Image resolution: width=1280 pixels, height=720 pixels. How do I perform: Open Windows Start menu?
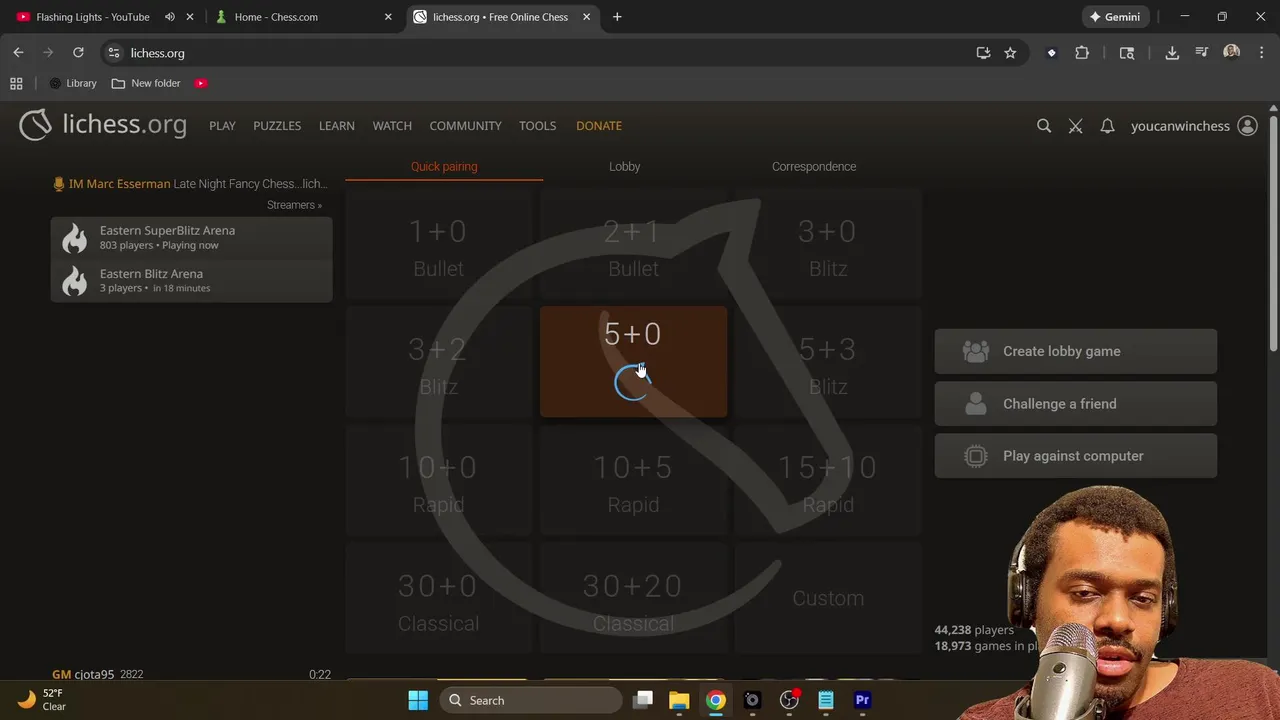[418, 700]
